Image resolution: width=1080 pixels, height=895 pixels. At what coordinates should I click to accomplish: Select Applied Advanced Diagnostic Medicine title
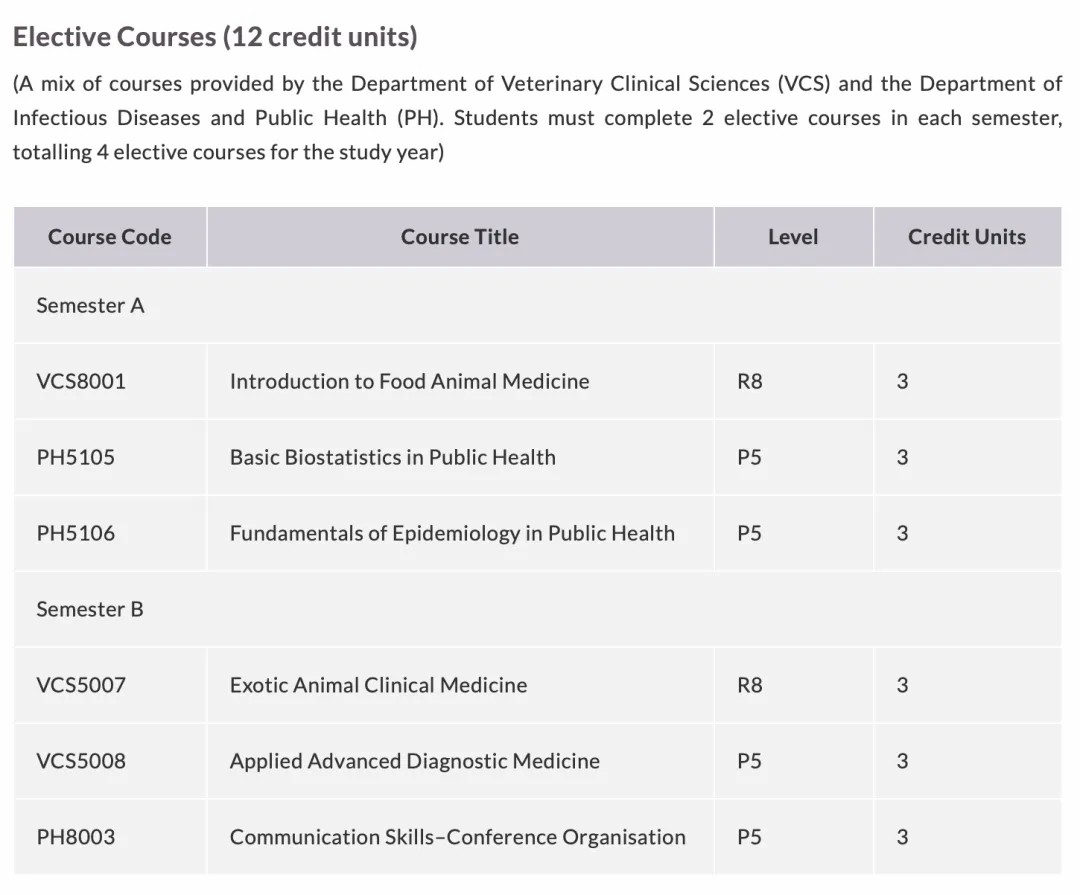coord(415,761)
